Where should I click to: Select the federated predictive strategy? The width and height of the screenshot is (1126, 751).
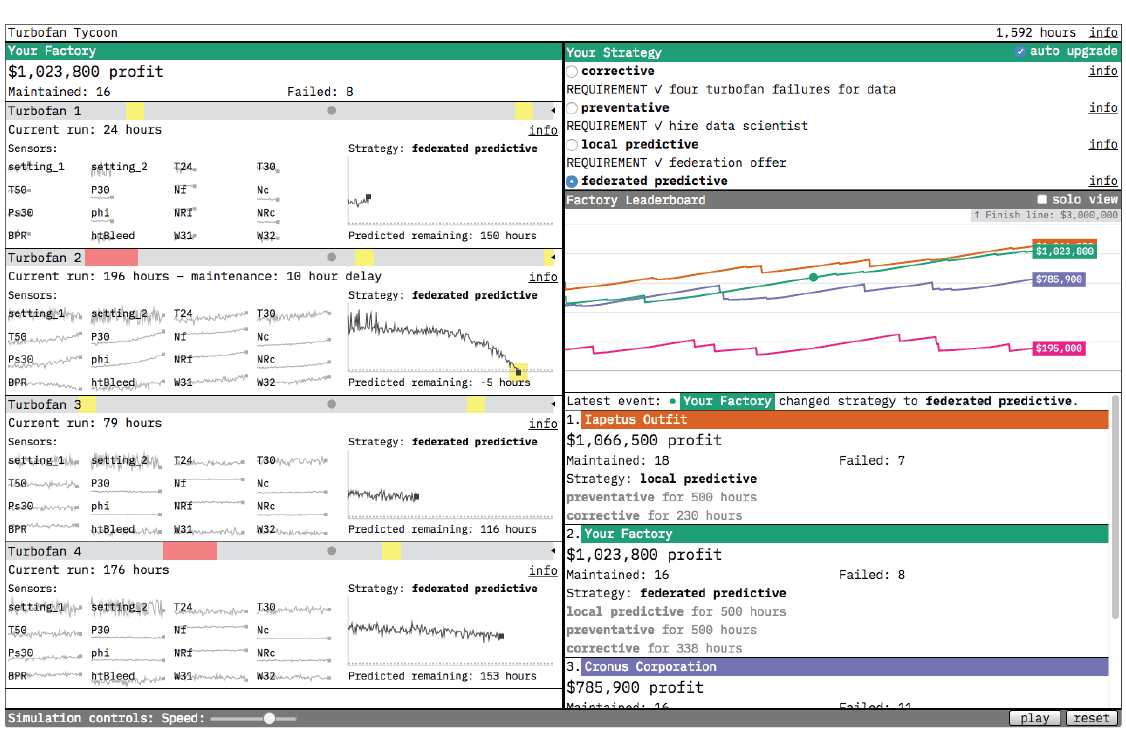pos(571,181)
